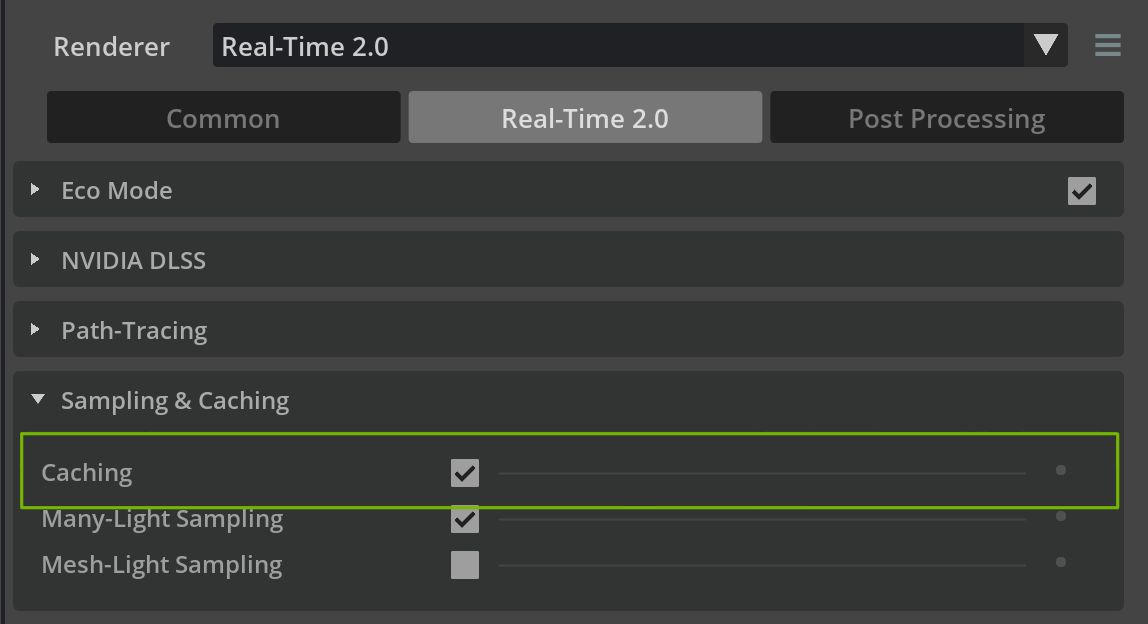Click the Mesh-Light Sampling label
The height and width of the screenshot is (624, 1148).
[162, 565]
